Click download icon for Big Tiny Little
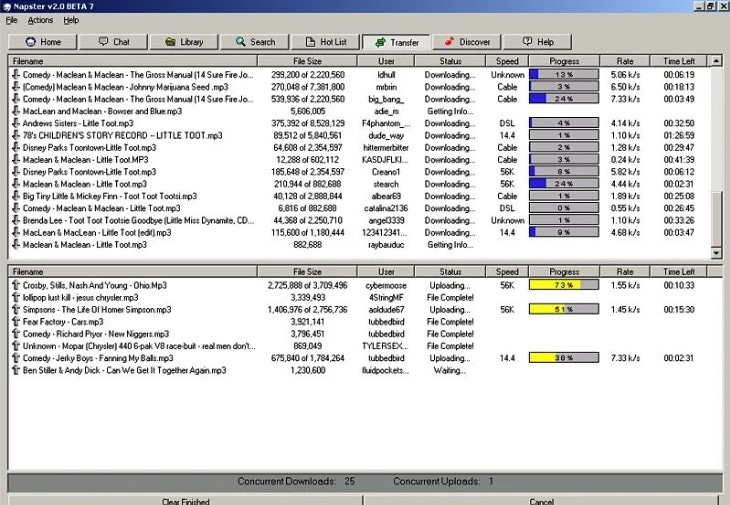 [x=16, y=195]
